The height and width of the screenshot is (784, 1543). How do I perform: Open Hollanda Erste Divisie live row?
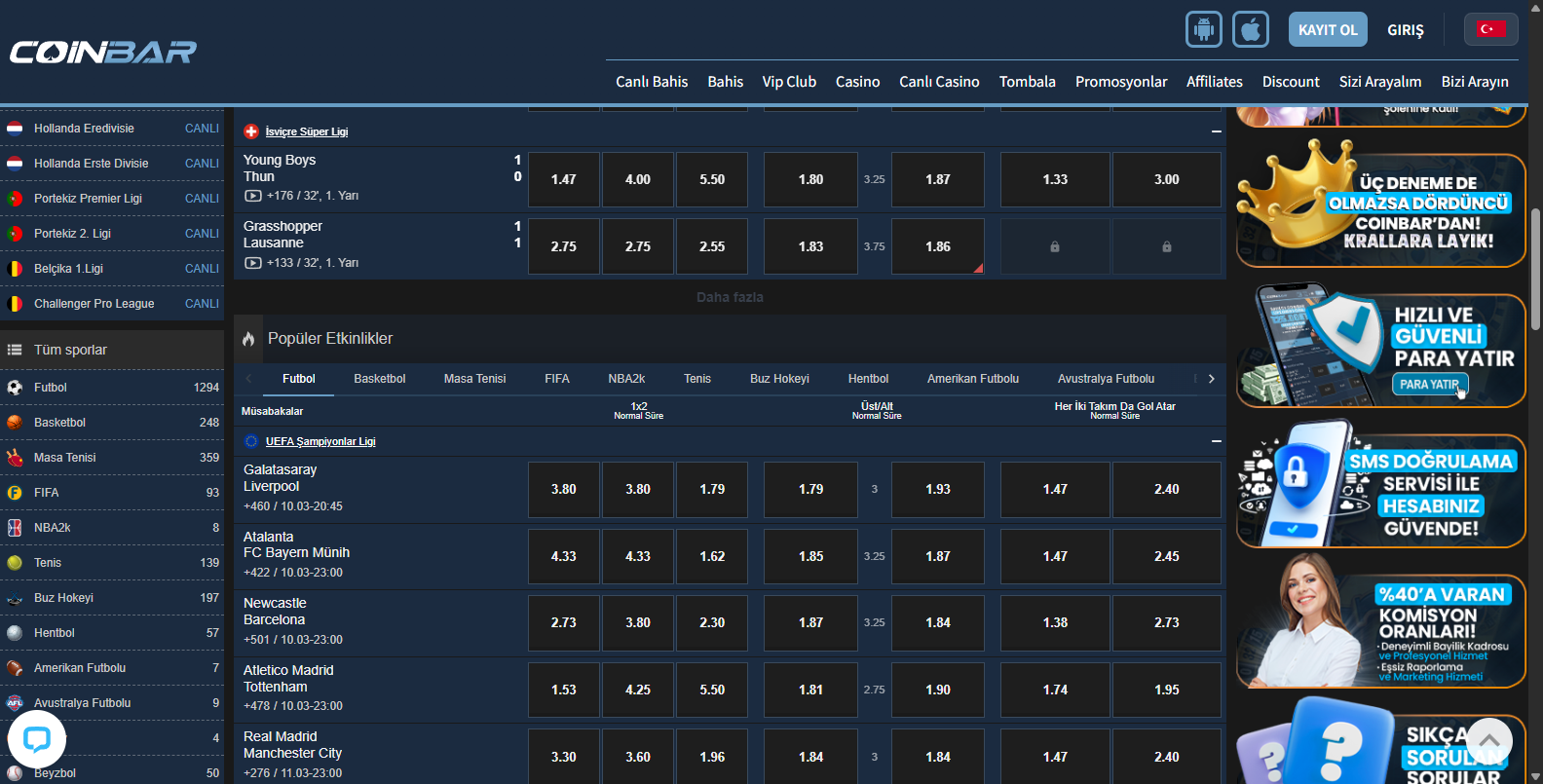point(112,164)
